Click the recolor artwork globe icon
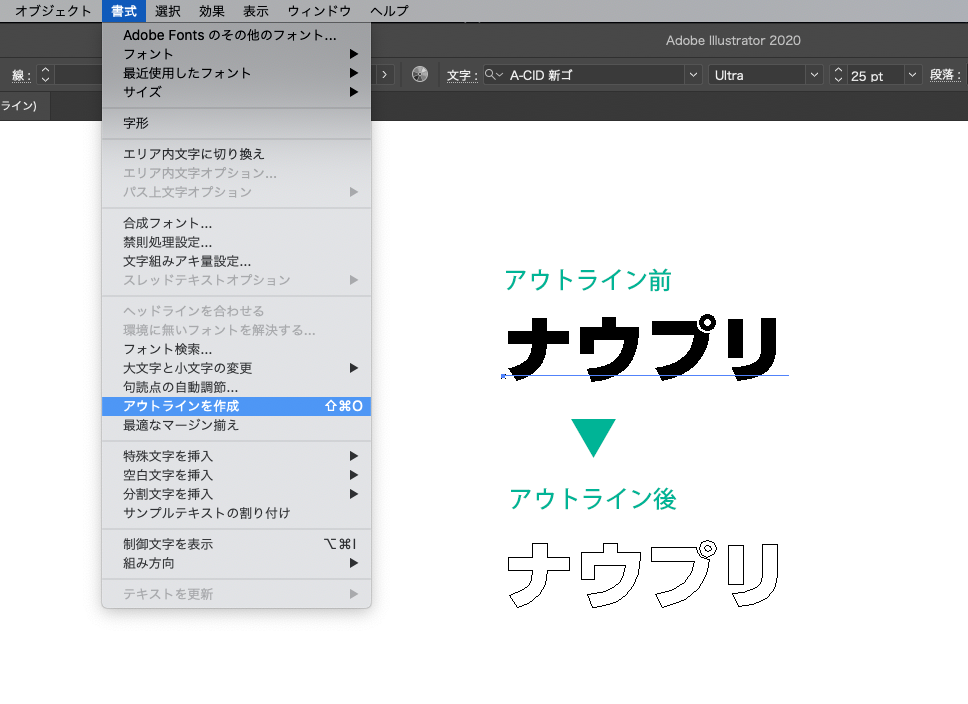Viewport: 968px width, 704px height. 420,75
